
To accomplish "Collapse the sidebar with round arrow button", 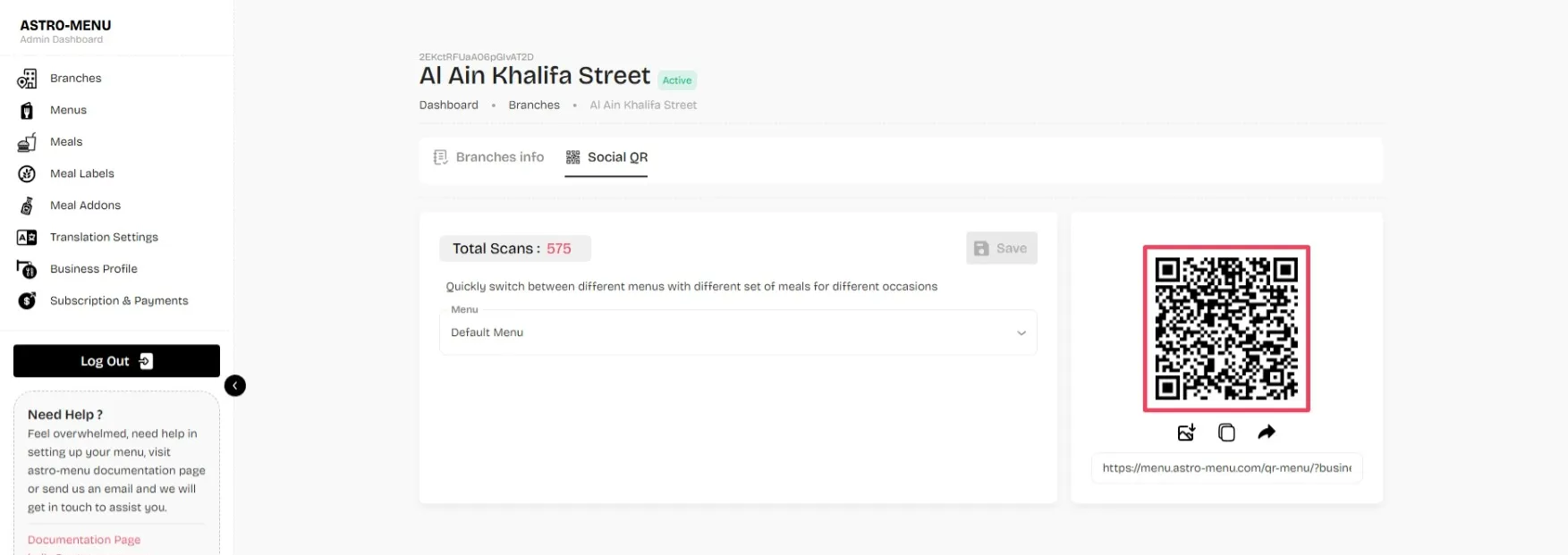I will click(x=235, y=385).
